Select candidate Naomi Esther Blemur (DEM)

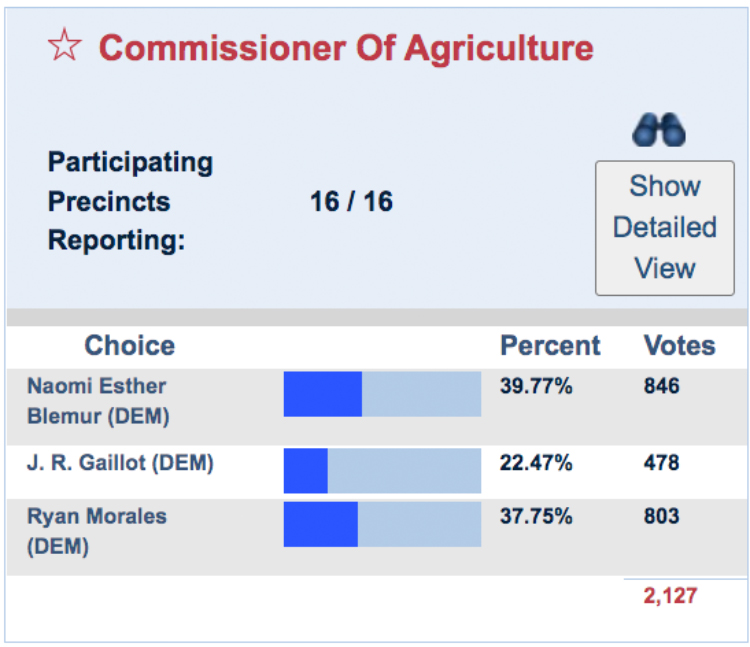pos(97,401)
